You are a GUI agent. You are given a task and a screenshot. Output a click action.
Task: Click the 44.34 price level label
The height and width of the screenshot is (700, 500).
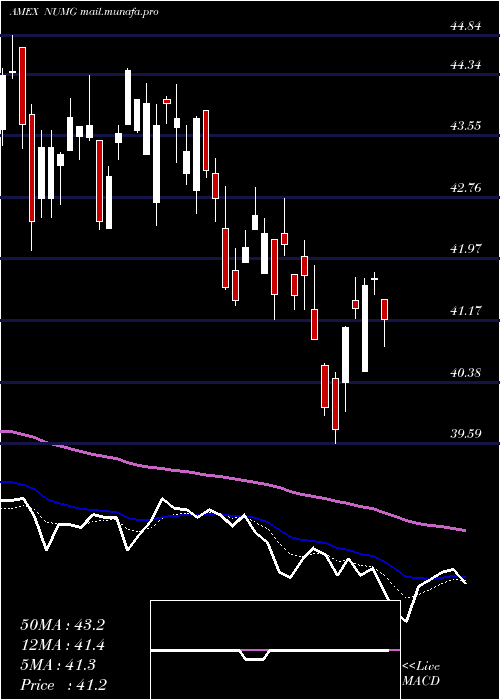(466, 65)
